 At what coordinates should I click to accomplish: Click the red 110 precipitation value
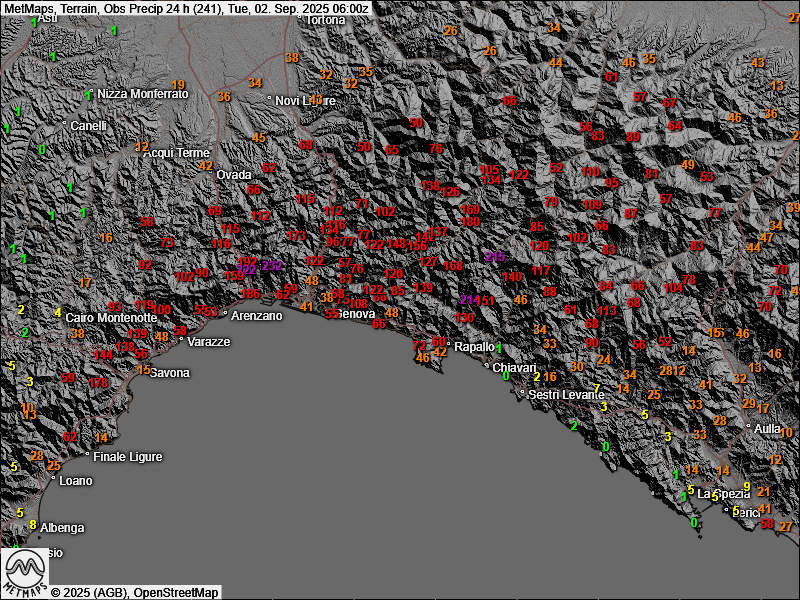tap(590, 171)
